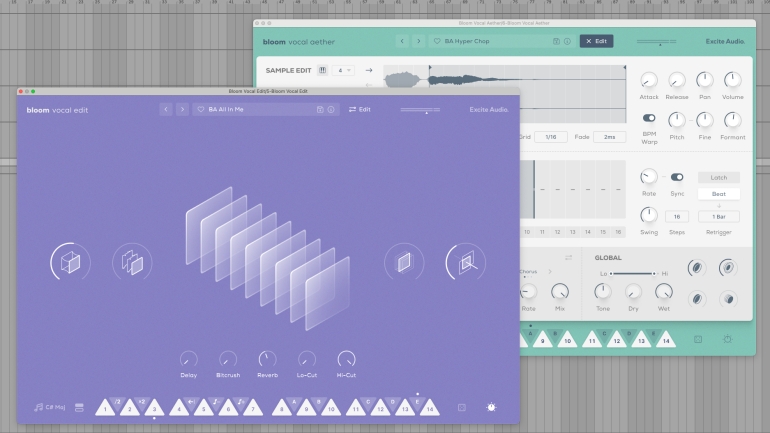Image resolution: width=770 pixels, height=433 pixels.
Task: Select half-speed /2 modifier key
Action: pos(117,403)
